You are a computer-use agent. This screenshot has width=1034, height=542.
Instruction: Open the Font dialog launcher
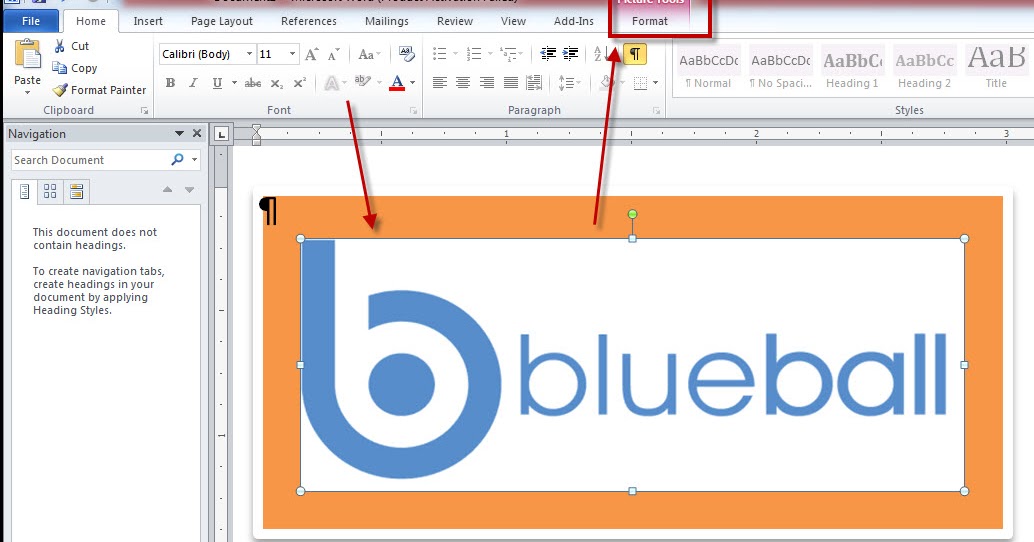point(413,111)
